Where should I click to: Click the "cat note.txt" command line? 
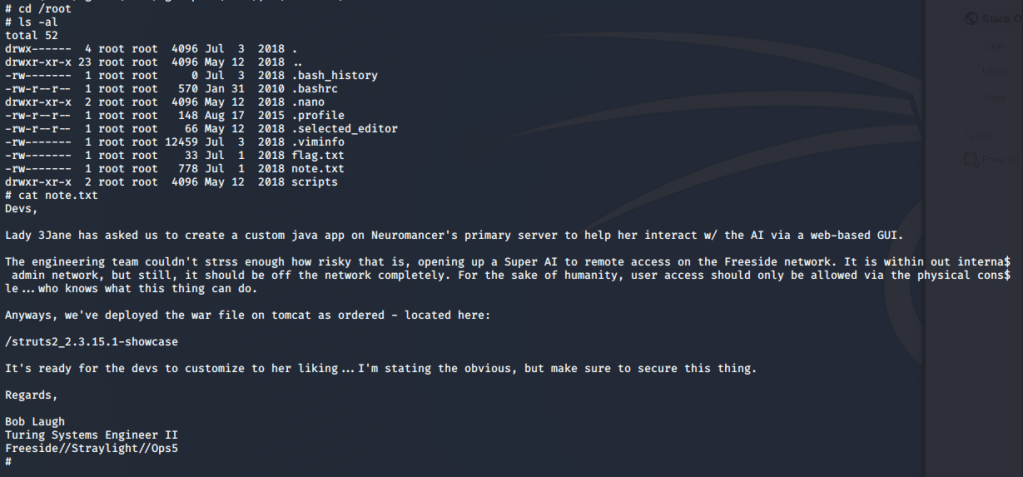[51, 195]
